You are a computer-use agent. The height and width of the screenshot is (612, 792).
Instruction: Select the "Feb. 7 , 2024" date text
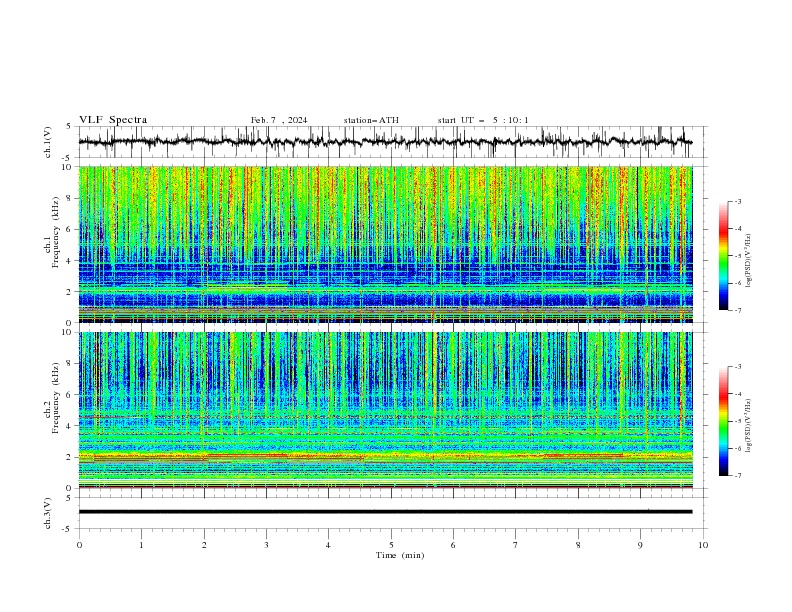click(x=279, y=120)
